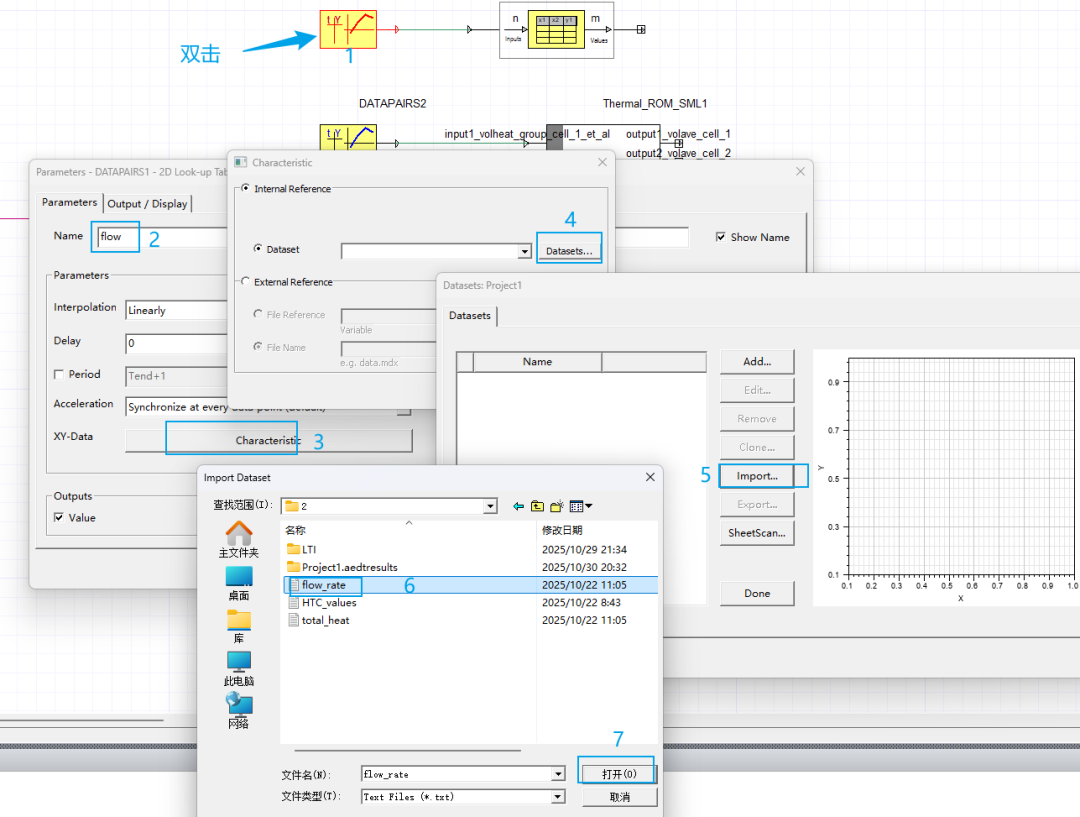Expand the 查找范围 folder dropdown
The image size is (1080, 817).
(490, 506)
